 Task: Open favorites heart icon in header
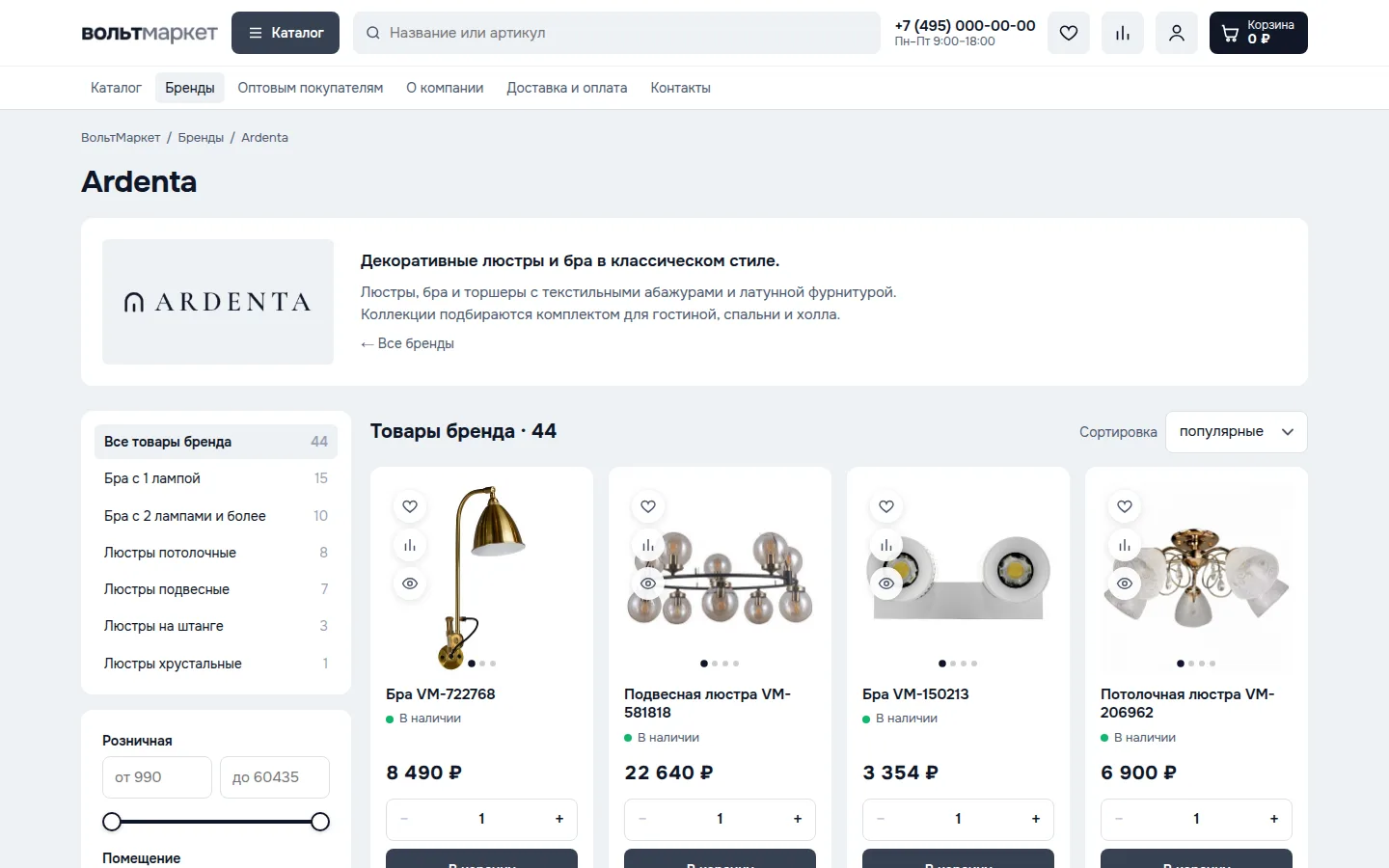pos(1069,33)
